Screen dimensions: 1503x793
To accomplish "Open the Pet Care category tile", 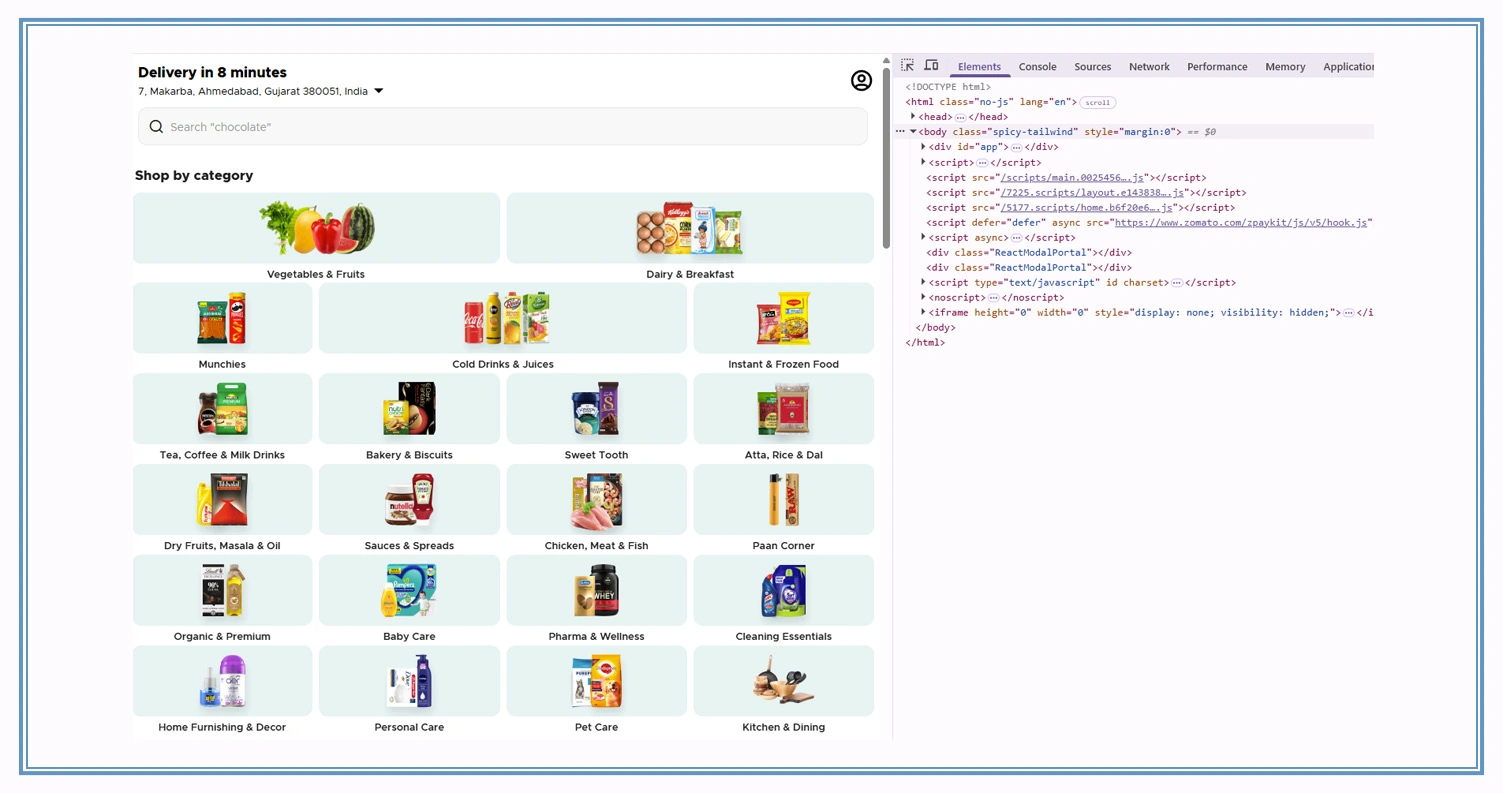I will coord(596,681).
